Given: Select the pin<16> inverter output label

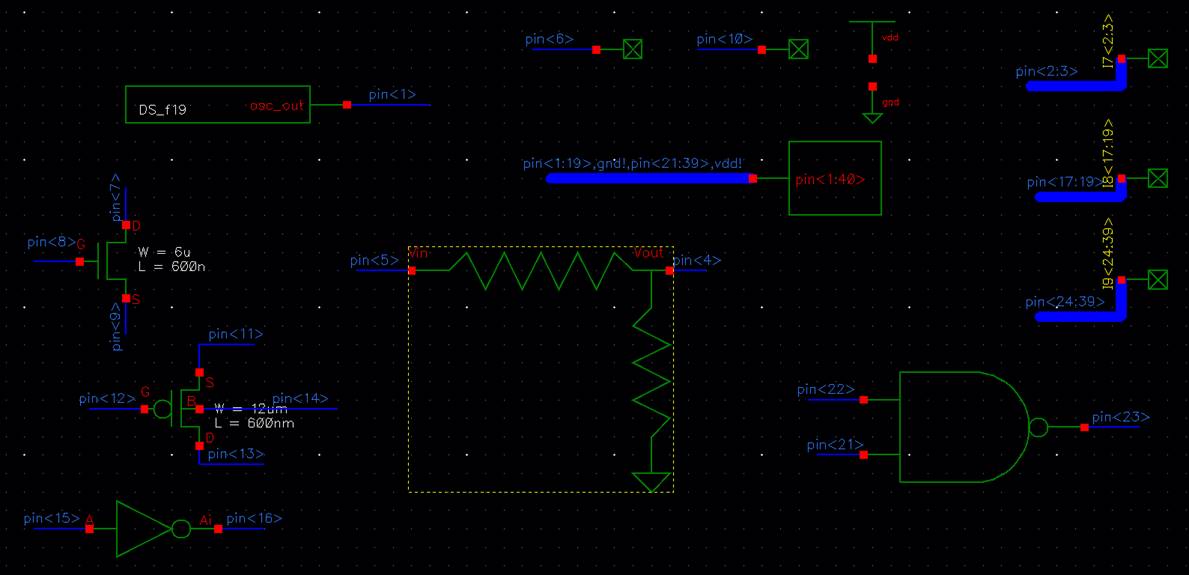Looking at the screenshot, I should pyautogui.click(x=255, y=519).
